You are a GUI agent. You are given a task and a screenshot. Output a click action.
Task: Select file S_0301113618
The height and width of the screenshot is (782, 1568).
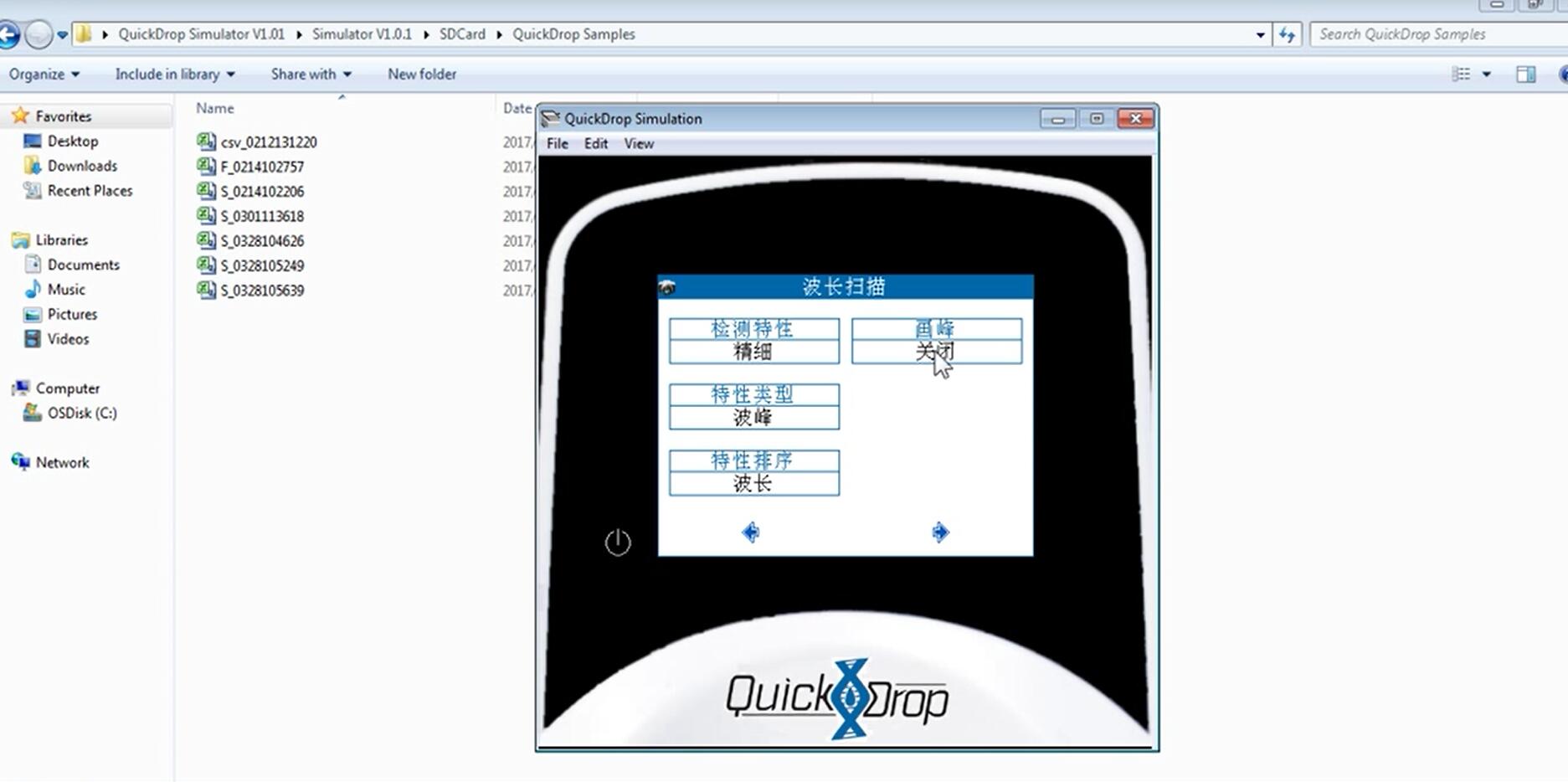click(262, 216)
